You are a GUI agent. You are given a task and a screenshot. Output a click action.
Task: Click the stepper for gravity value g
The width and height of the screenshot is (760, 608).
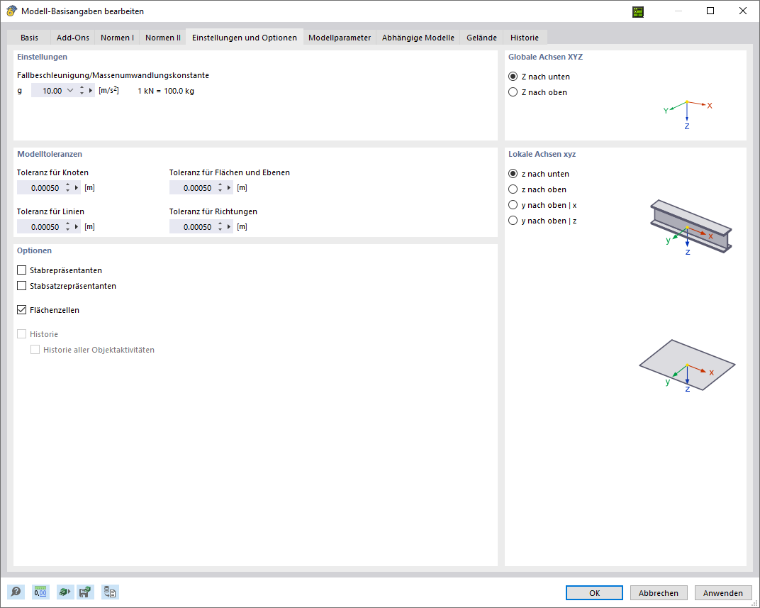click(81, 91)
